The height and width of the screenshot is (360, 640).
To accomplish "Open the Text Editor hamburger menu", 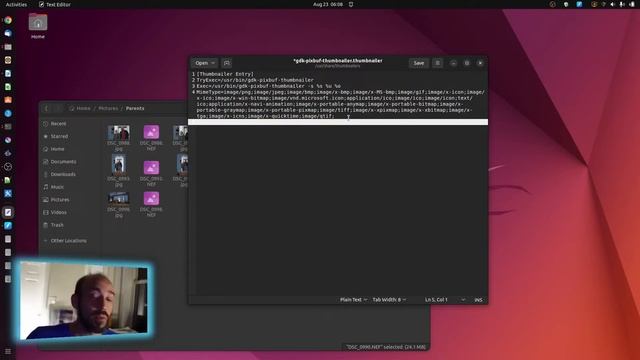I will [x=437, y=63].
